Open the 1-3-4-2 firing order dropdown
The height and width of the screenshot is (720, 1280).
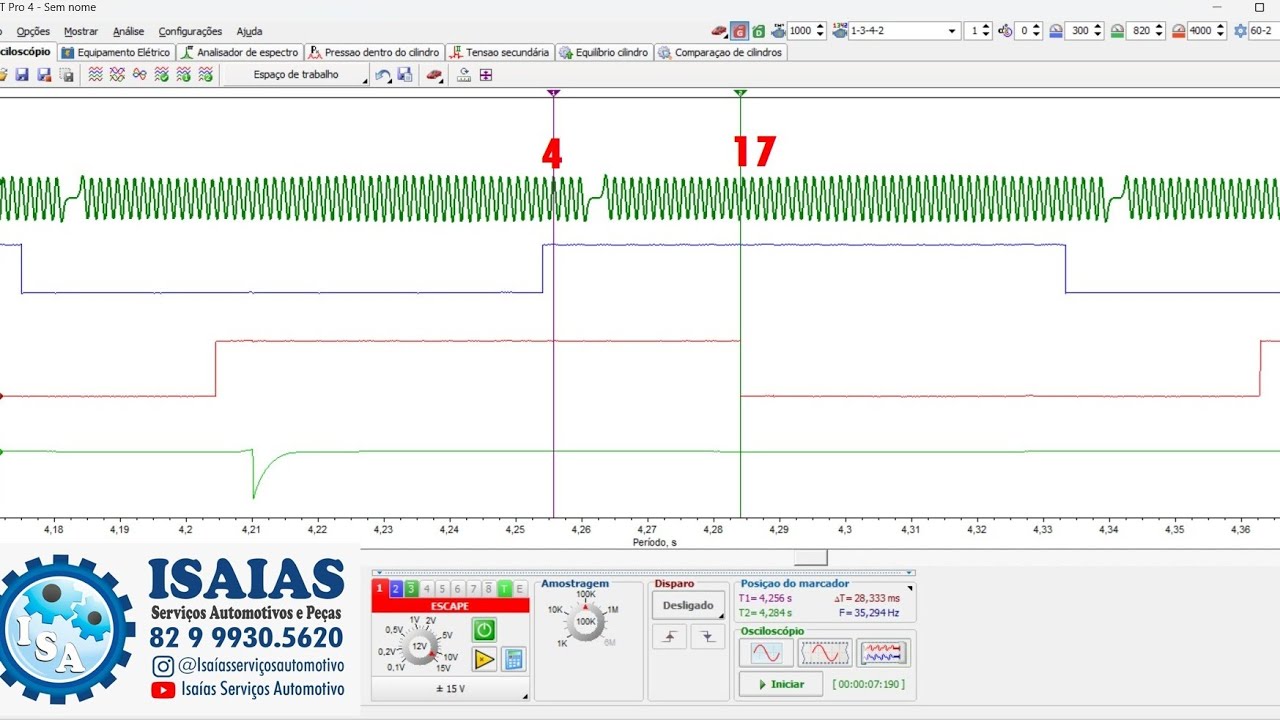click(904, 31)
